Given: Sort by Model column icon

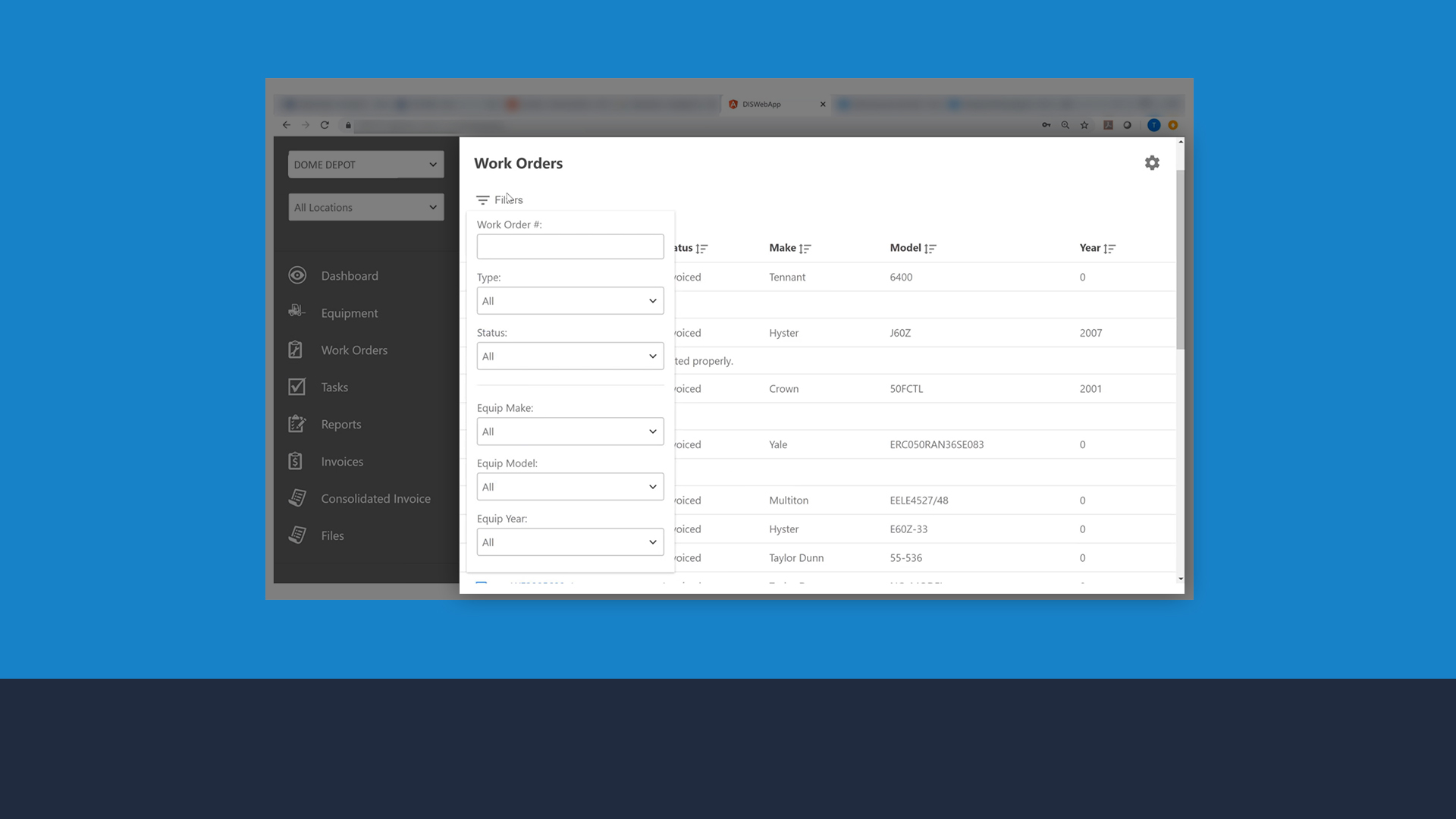Looking at the screenshot, I should pyautogui.click(x=930, y=249).
